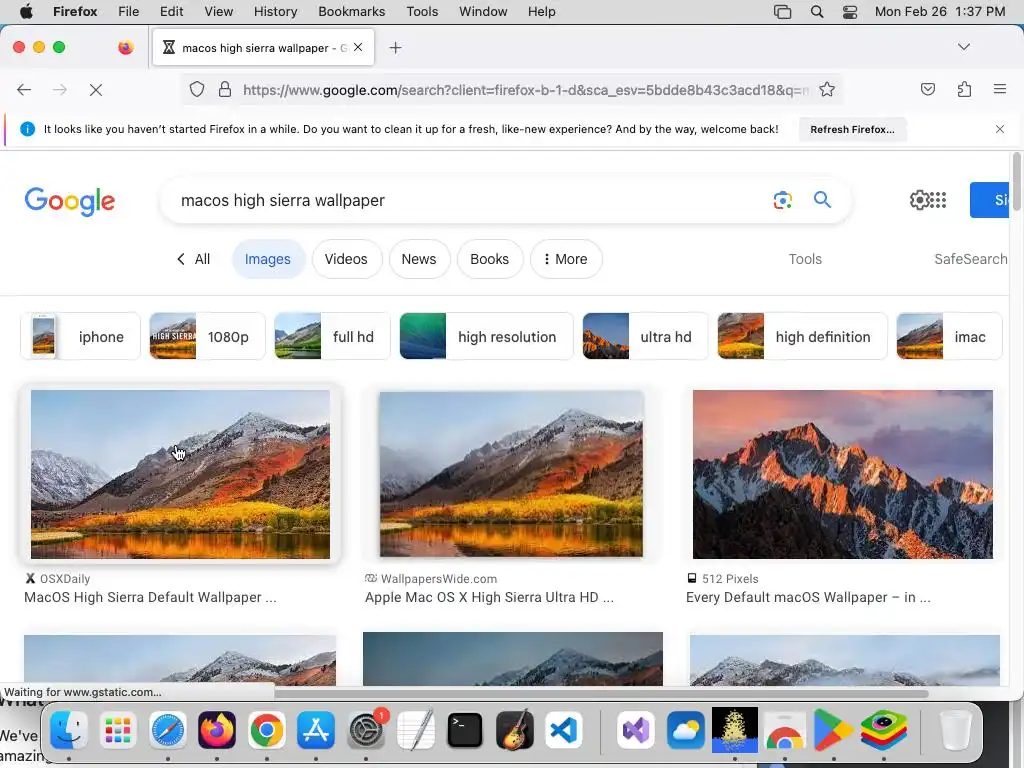Click the Google search magnifier button
This screenshot has width=1024, height=768.
pos(822,200)
